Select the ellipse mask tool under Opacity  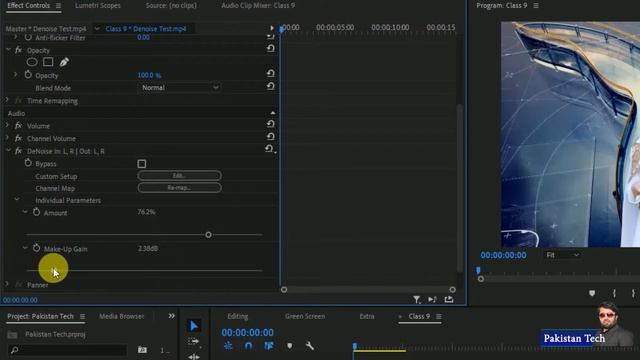pos(32,62)
